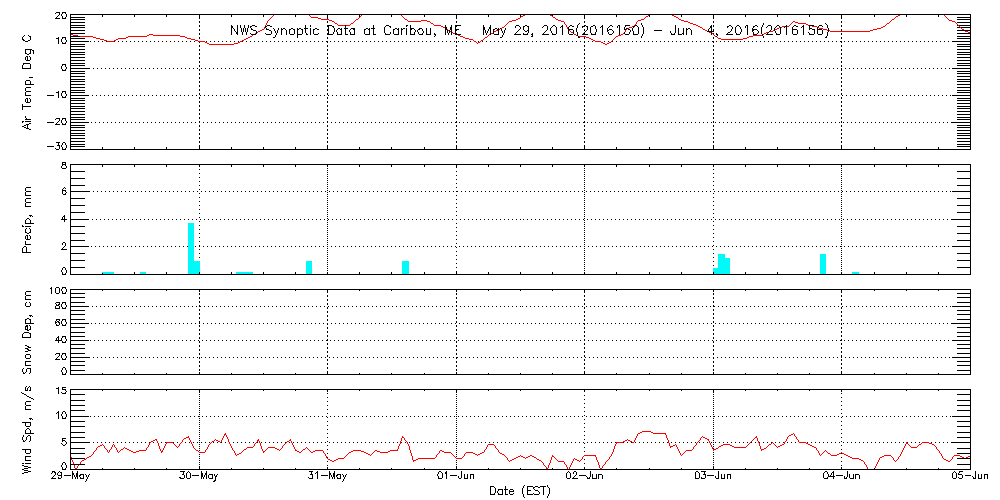The width and height of the screenshot is (1000, 500).
Task: Select the 04-Jun date tick label
Action: click(842, 477)
